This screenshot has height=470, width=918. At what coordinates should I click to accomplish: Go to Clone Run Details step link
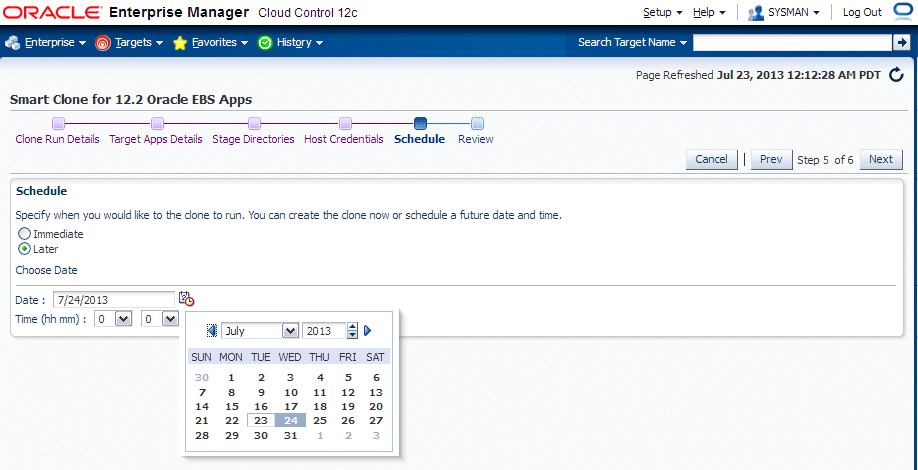click(57, 139)
